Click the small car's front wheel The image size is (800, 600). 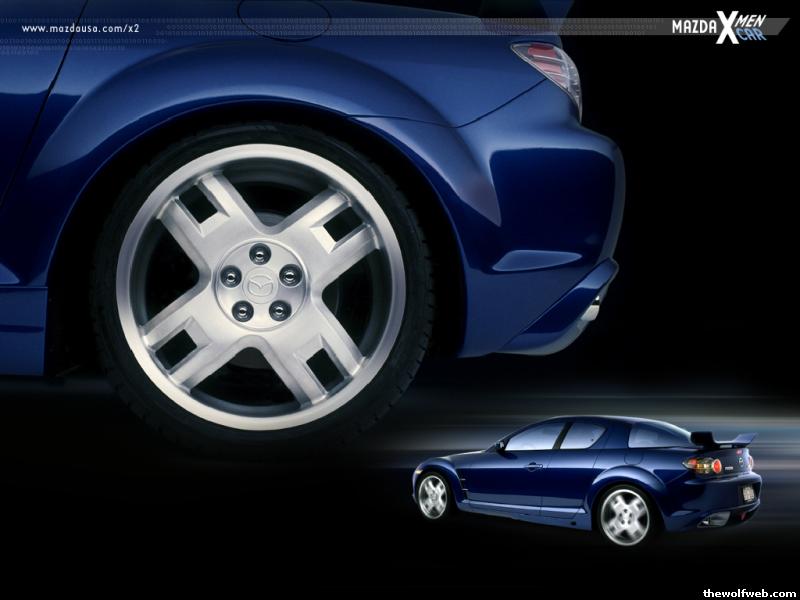[433, 497]
